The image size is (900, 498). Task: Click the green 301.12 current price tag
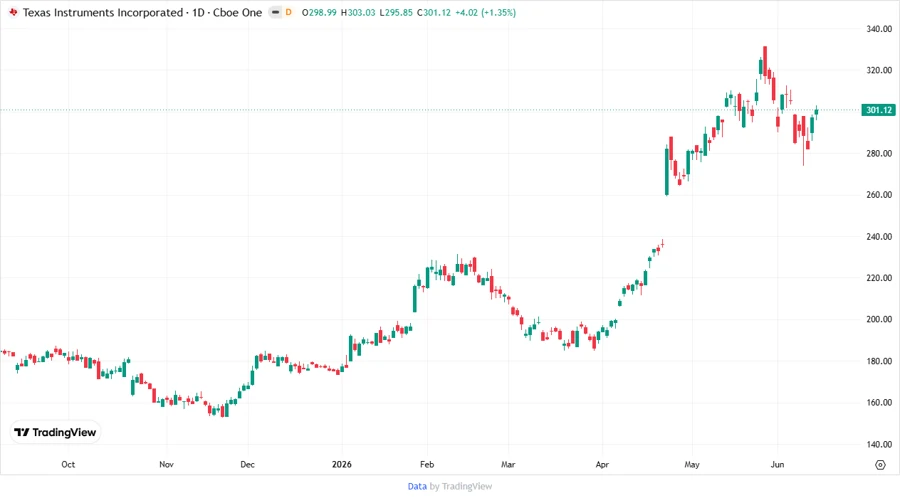tap(879, 110)
